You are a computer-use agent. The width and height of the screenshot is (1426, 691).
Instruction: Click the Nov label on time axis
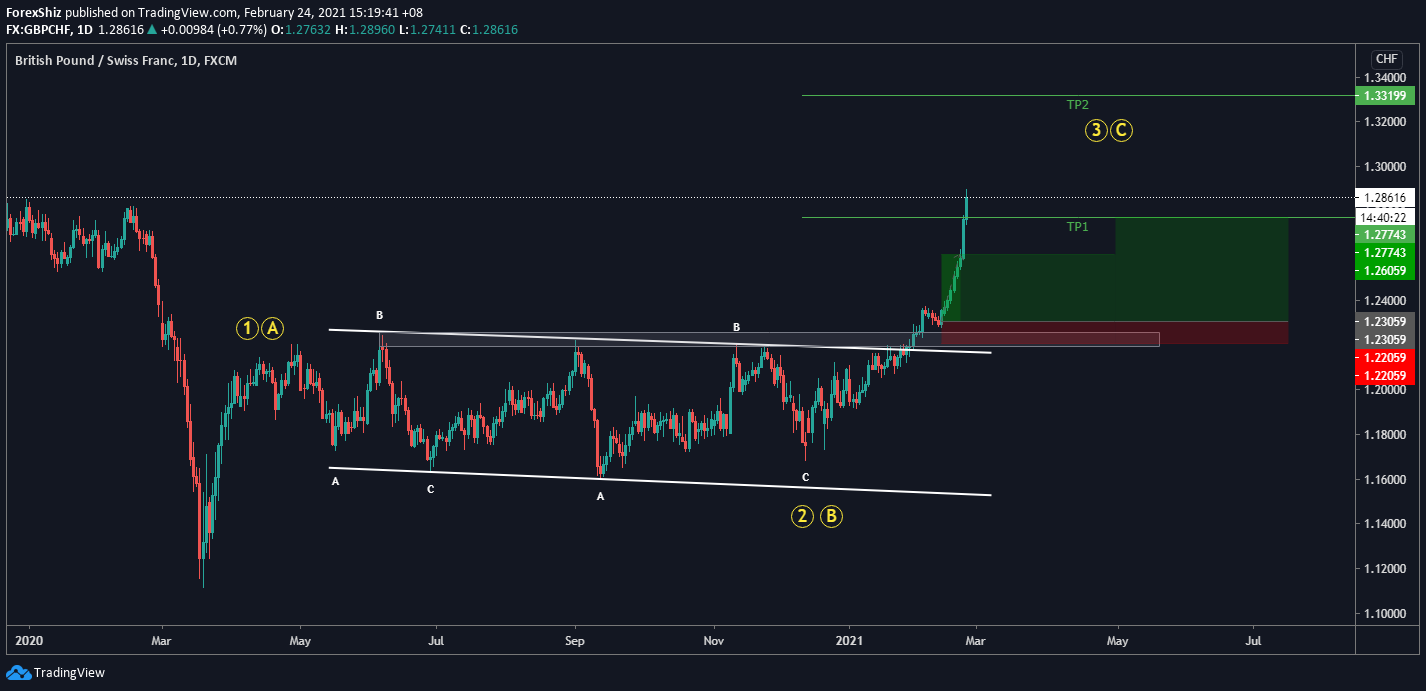pyautogui.click(x=713, y=640)
